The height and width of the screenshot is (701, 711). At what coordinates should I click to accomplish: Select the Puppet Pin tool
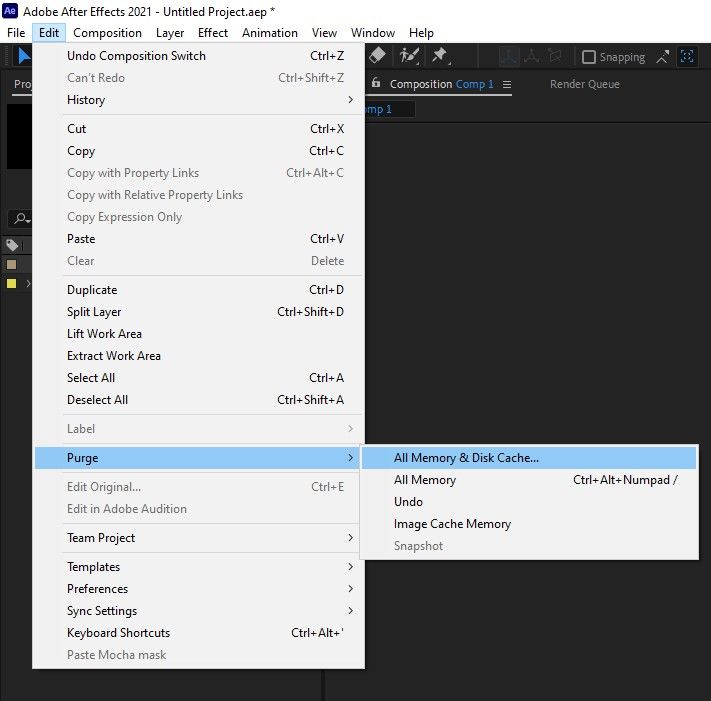439,56
